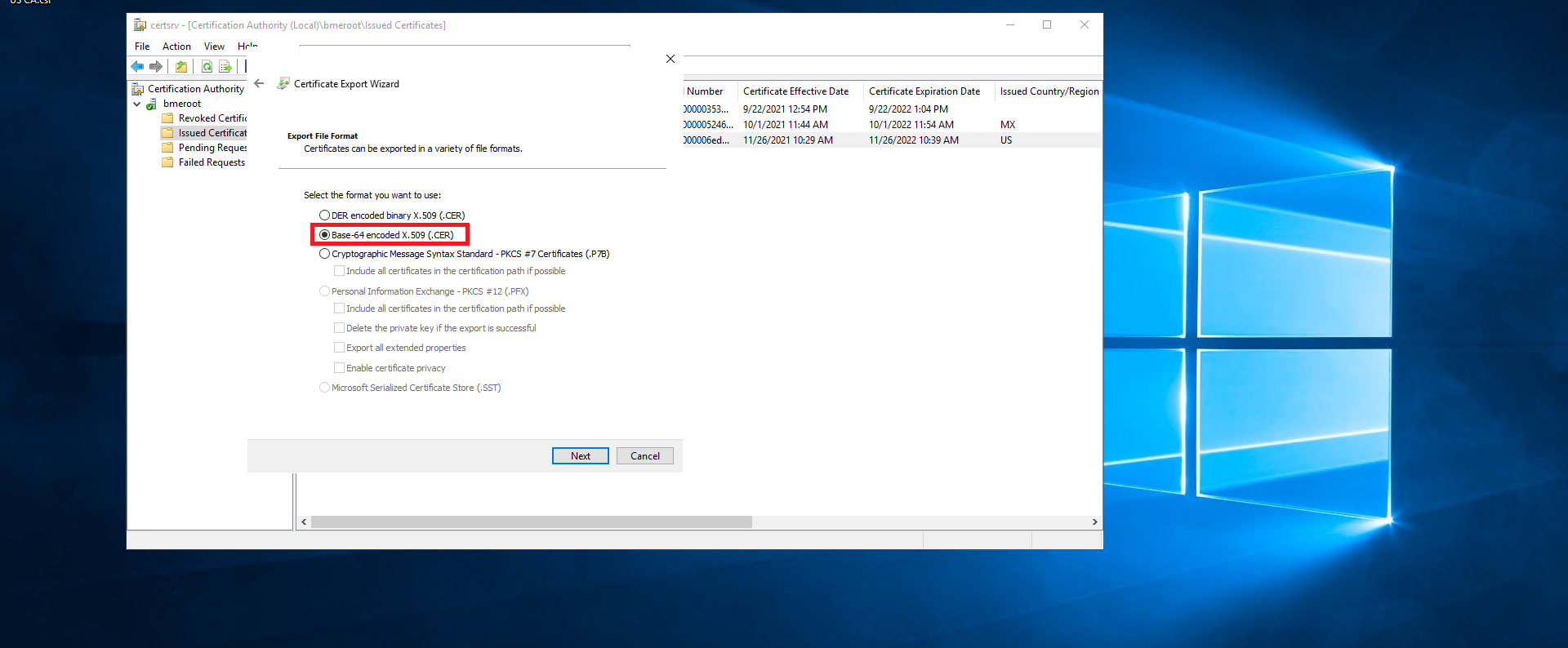Click the blue Back arrow in the certsrv toolbar
The height and width of the screenshot is (648, 1568).
[x=137, y=67]
